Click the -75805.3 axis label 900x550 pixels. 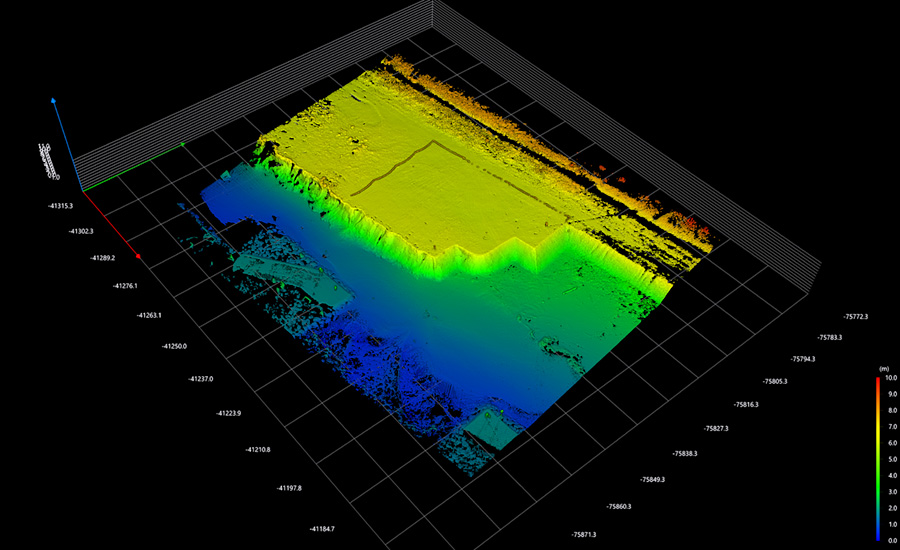coord(775,381)
